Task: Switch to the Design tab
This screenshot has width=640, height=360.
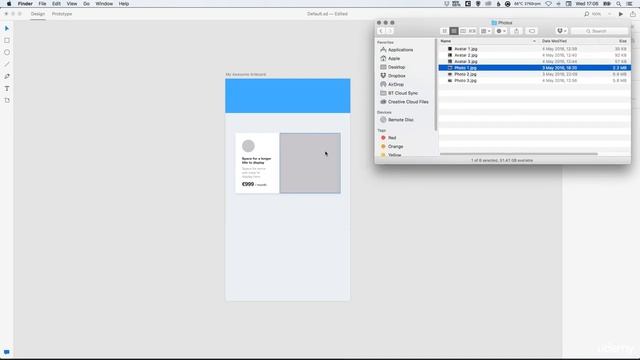Action: tap(38, 14)
